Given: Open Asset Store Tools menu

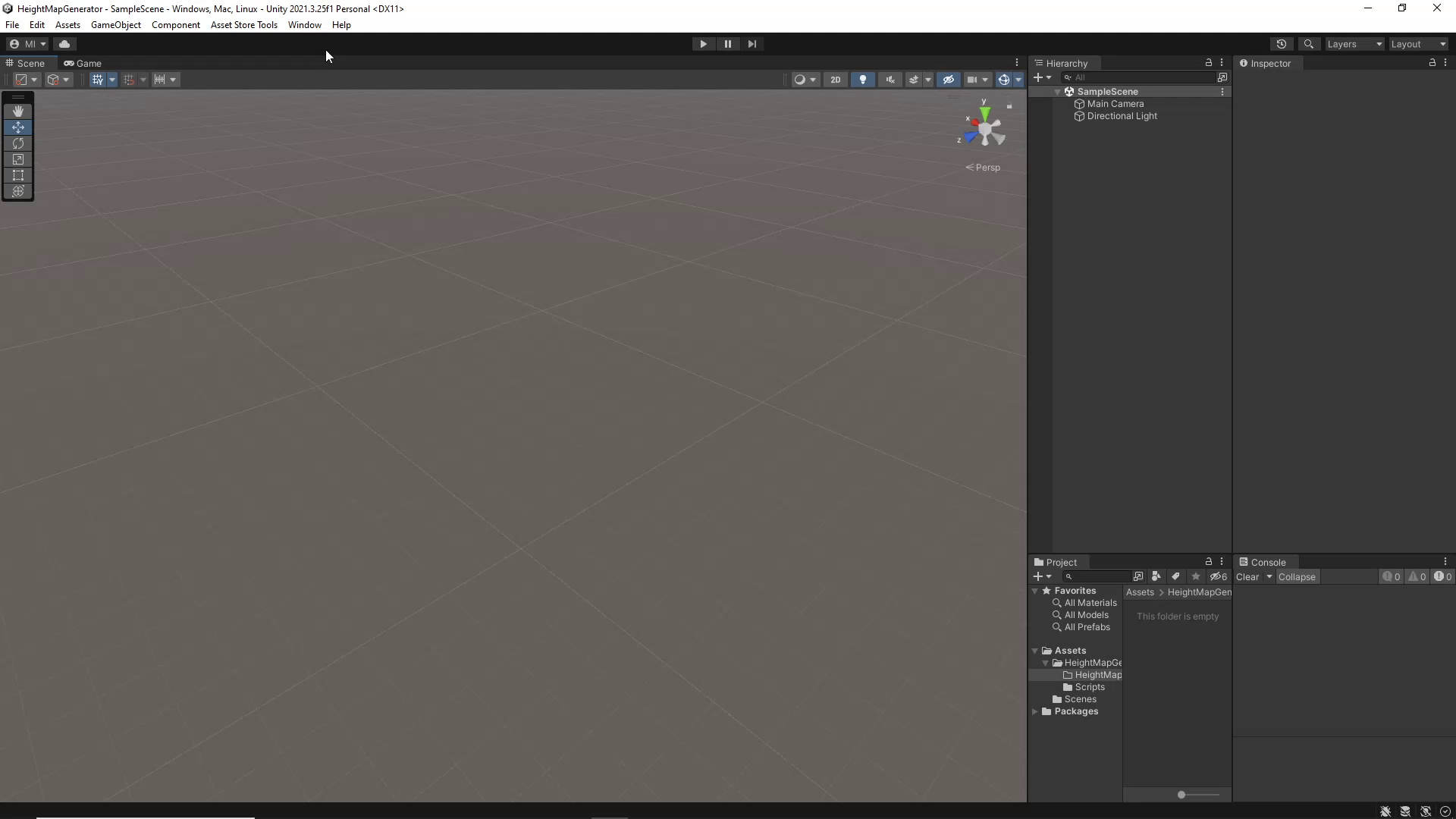Looking at the screenshot, I should coord(244,25).
